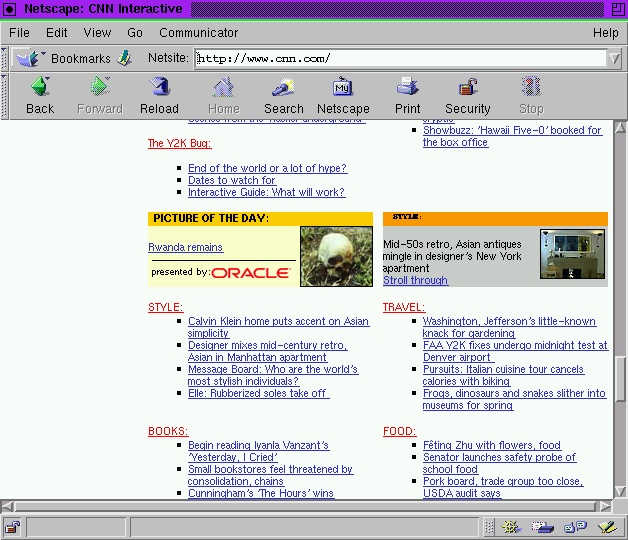Screen dimensions: 628x540
Task: Open Frogs, dinosaurs and snakes link
Action: point(514,399)
